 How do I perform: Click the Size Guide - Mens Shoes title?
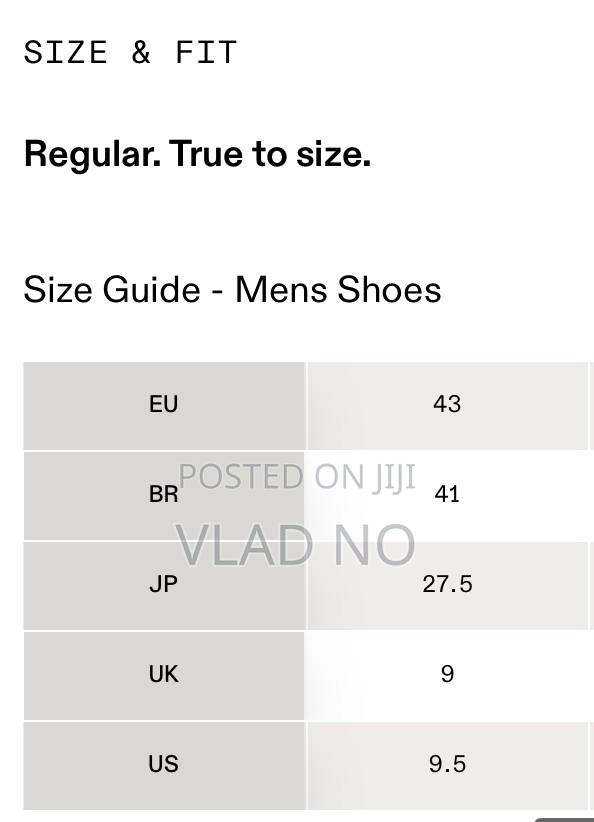(x=232, y=289)
